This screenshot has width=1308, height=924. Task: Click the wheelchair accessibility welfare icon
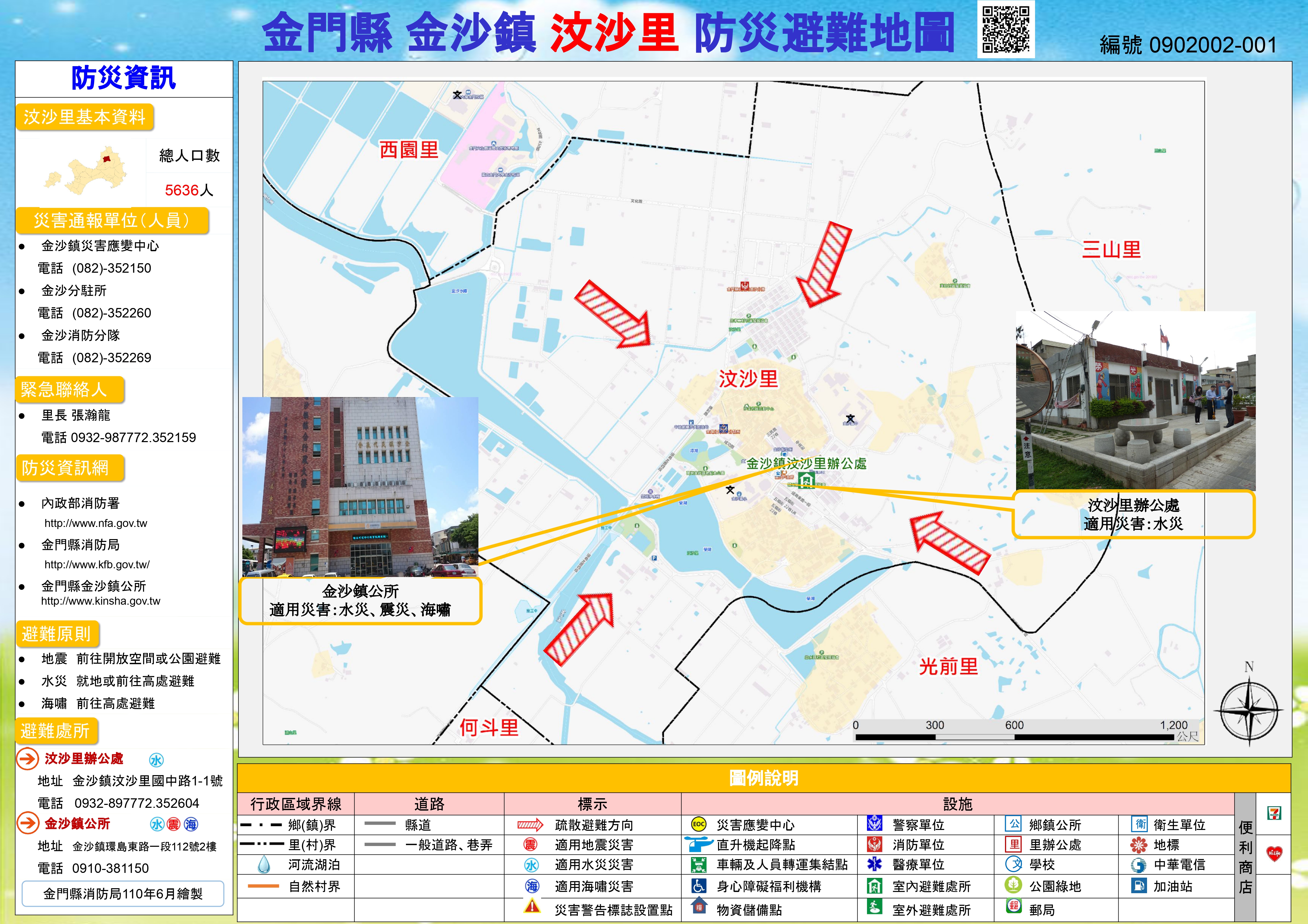click(698, 886)
